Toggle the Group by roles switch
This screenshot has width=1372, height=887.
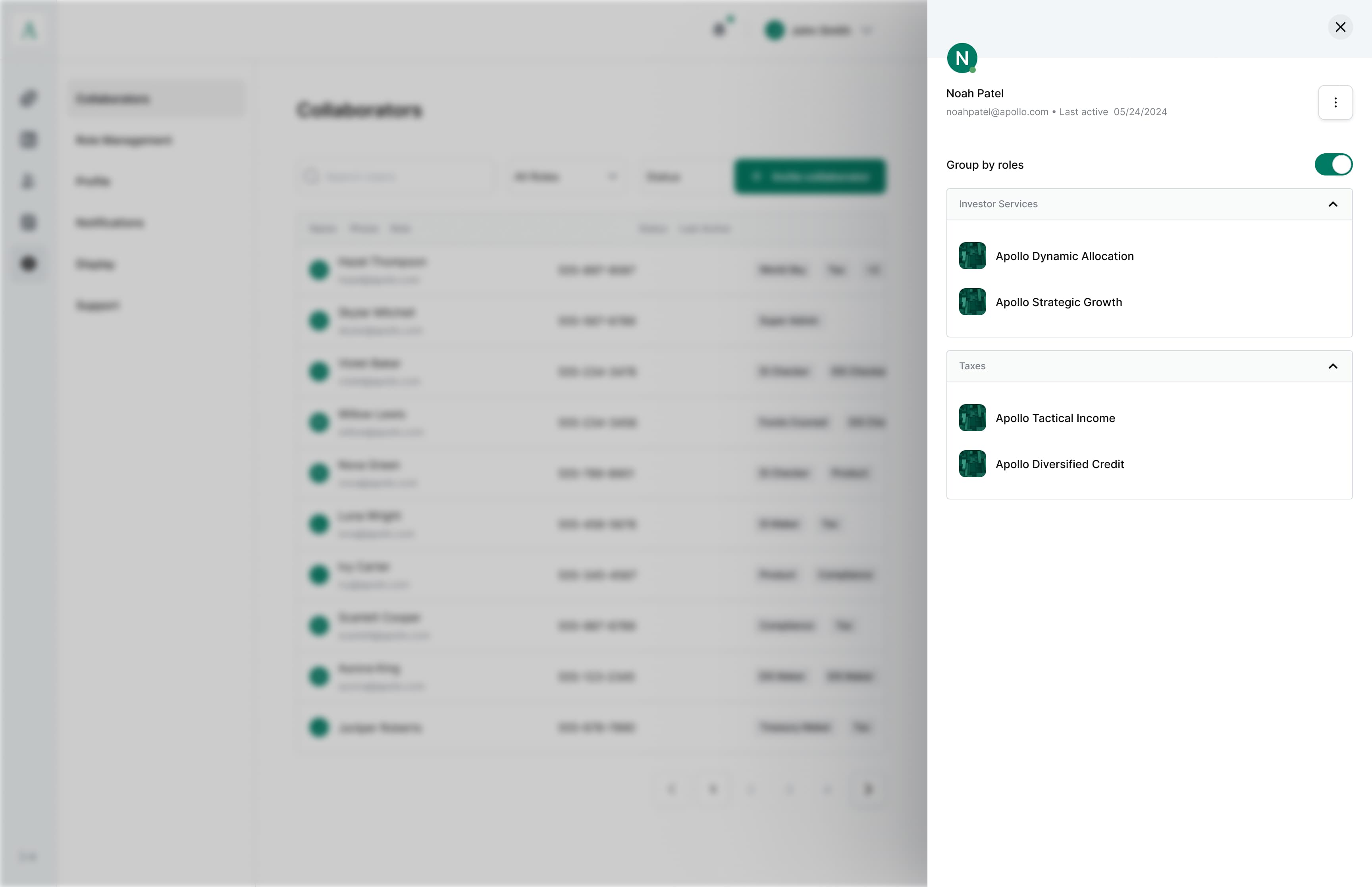coord(1333,164)
